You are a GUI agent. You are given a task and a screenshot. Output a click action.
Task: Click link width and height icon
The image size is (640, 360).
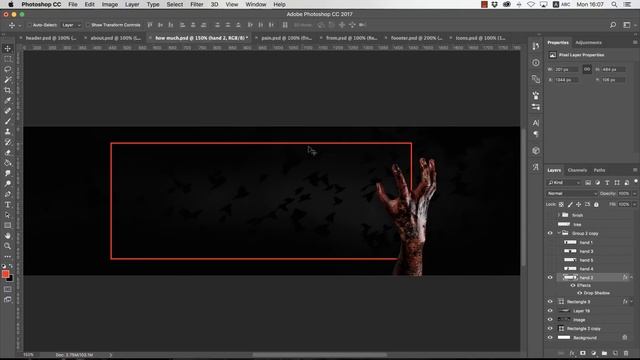pyautogui.click(x=587, y=69)
